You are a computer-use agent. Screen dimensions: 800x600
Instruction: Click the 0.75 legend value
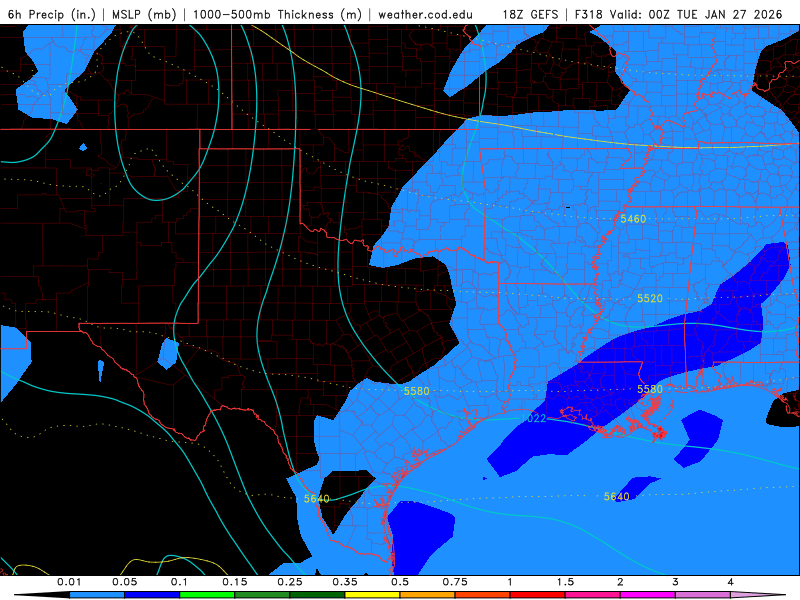point(455,582)
